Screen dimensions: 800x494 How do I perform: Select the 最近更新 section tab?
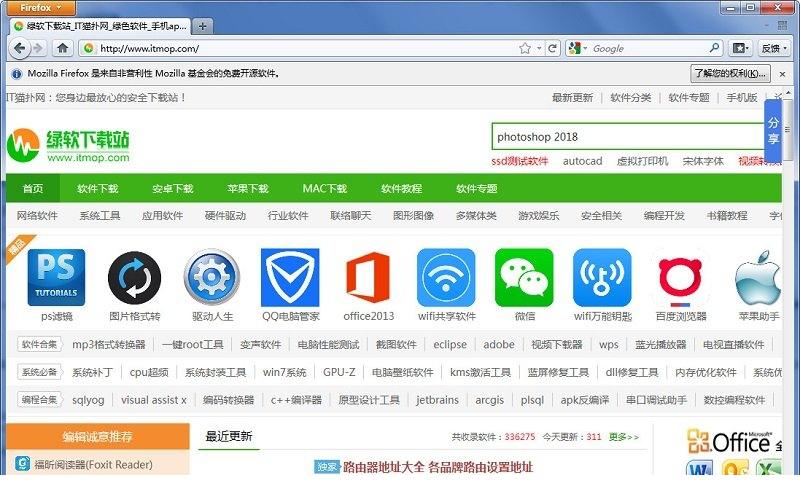point(229,436)
